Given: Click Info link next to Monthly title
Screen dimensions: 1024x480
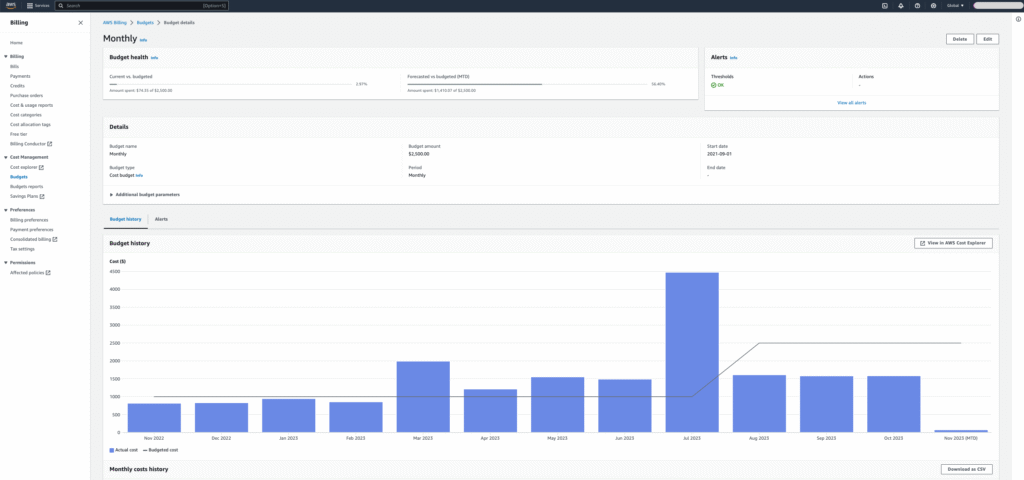Looking at the screenshot, I should (x=144, y=40).
